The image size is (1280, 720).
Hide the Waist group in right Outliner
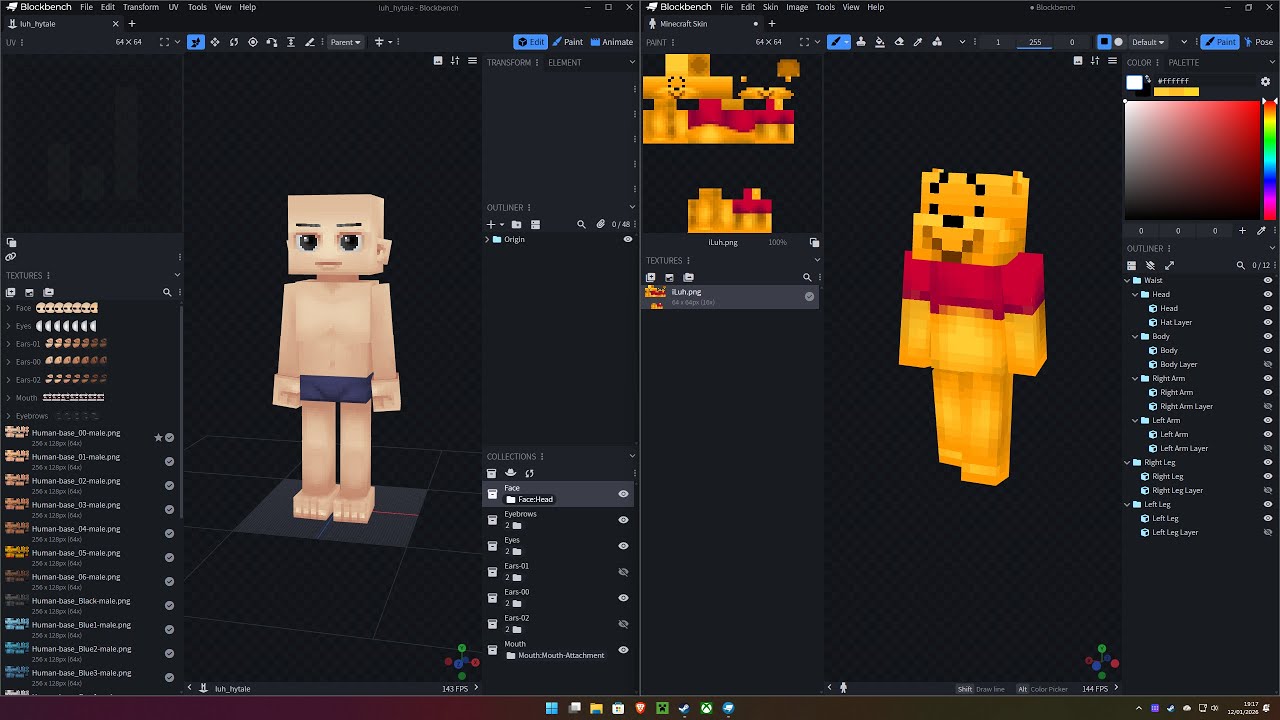1268,280
